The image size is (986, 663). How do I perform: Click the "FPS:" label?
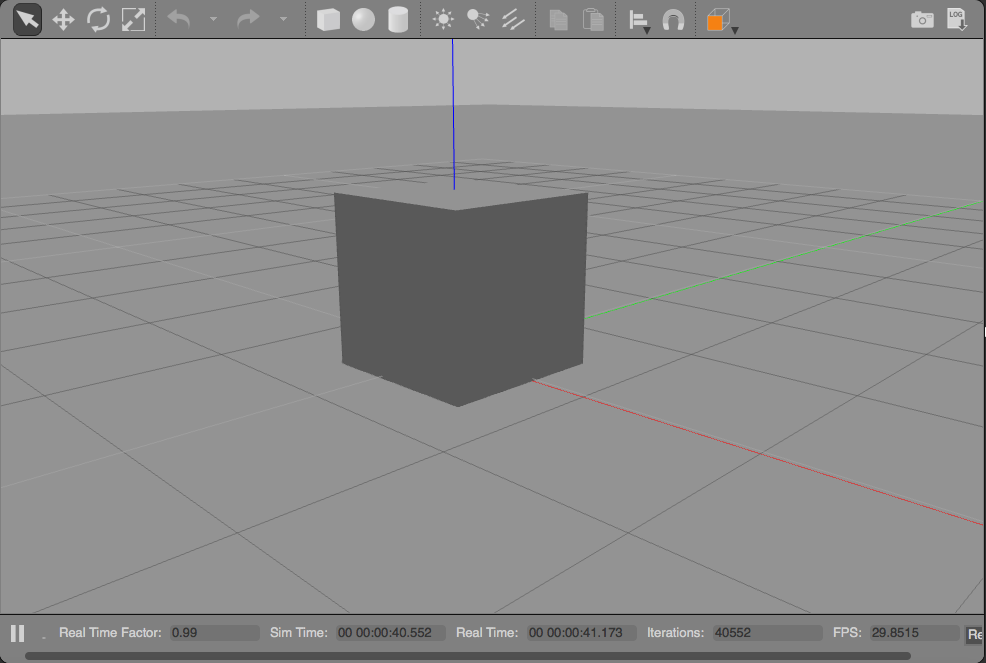coord(847,633)
